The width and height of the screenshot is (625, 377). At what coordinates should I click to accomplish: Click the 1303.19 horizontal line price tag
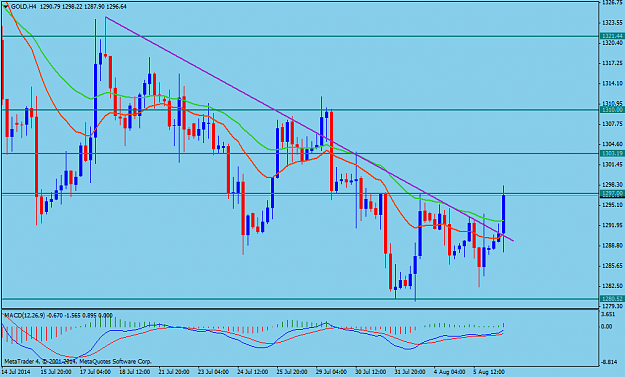pyautogui.click(x=611, y=153)
